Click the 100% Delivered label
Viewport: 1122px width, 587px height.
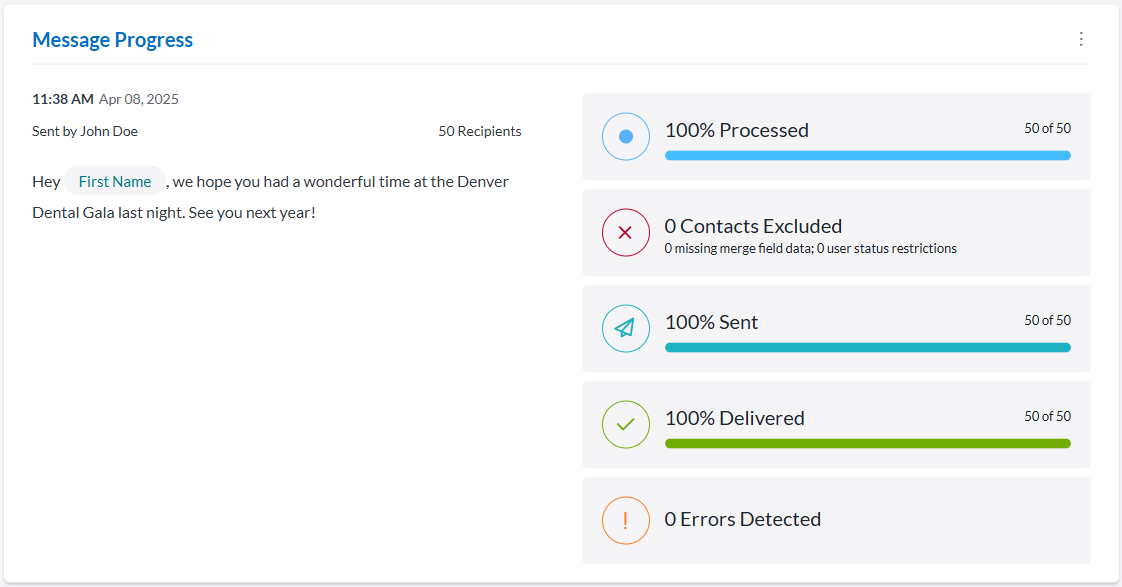pos(734,418)
